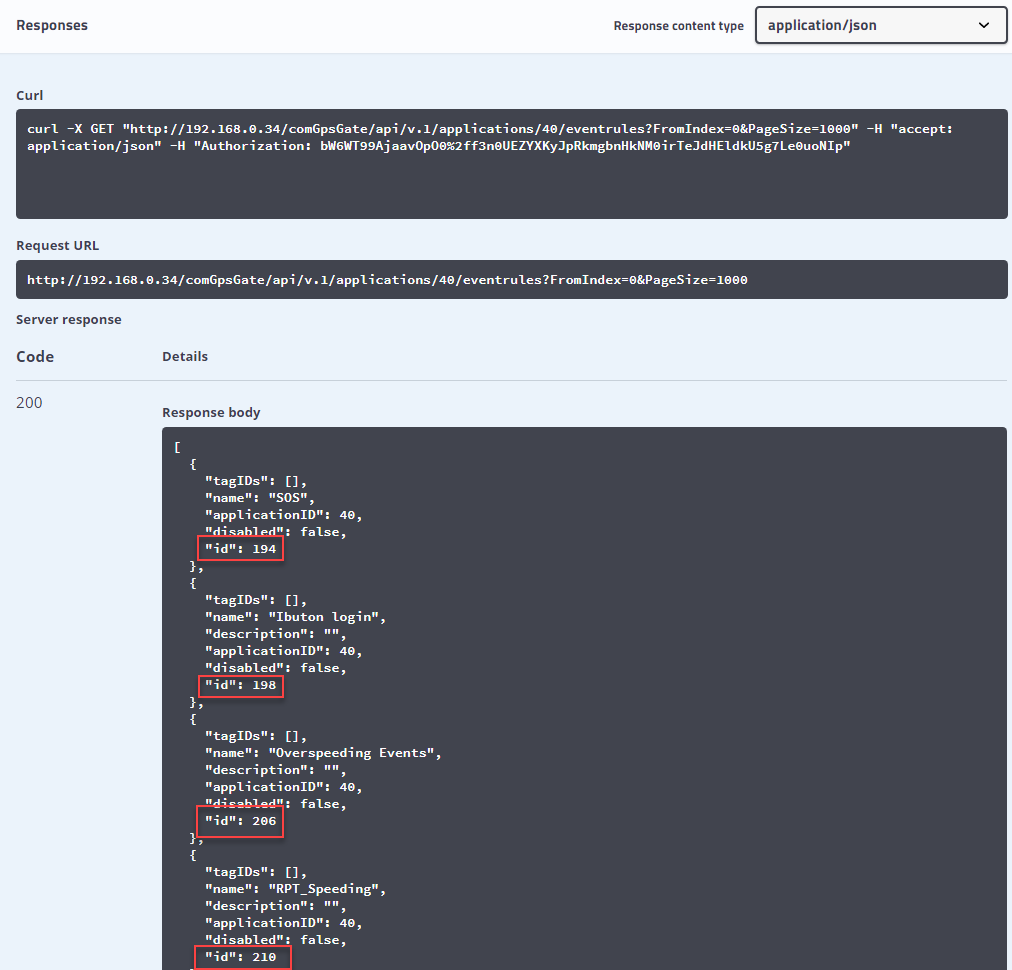Click the Authorization token in the curl command

[584, 146]
